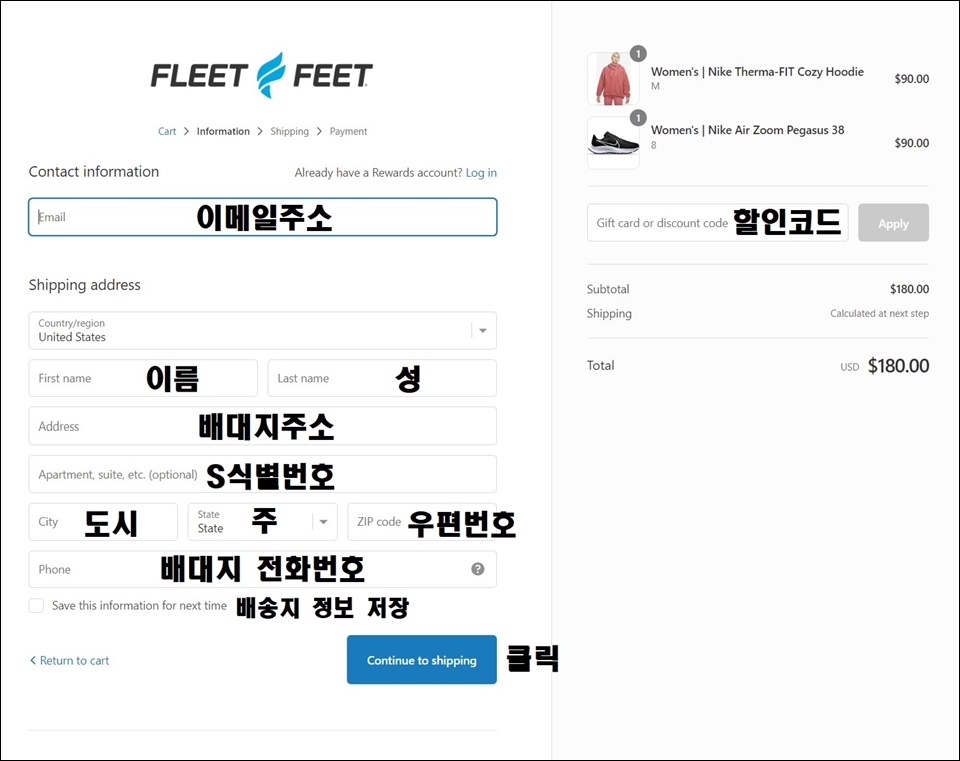
Task: Focus the Email input field
Action: pos(263,217)
